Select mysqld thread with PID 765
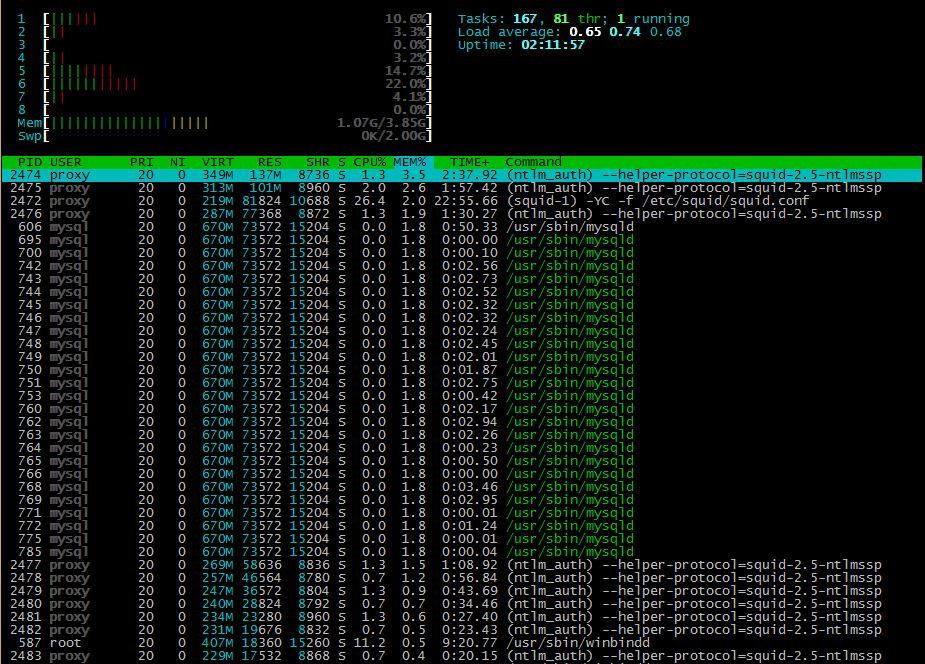 462,461
